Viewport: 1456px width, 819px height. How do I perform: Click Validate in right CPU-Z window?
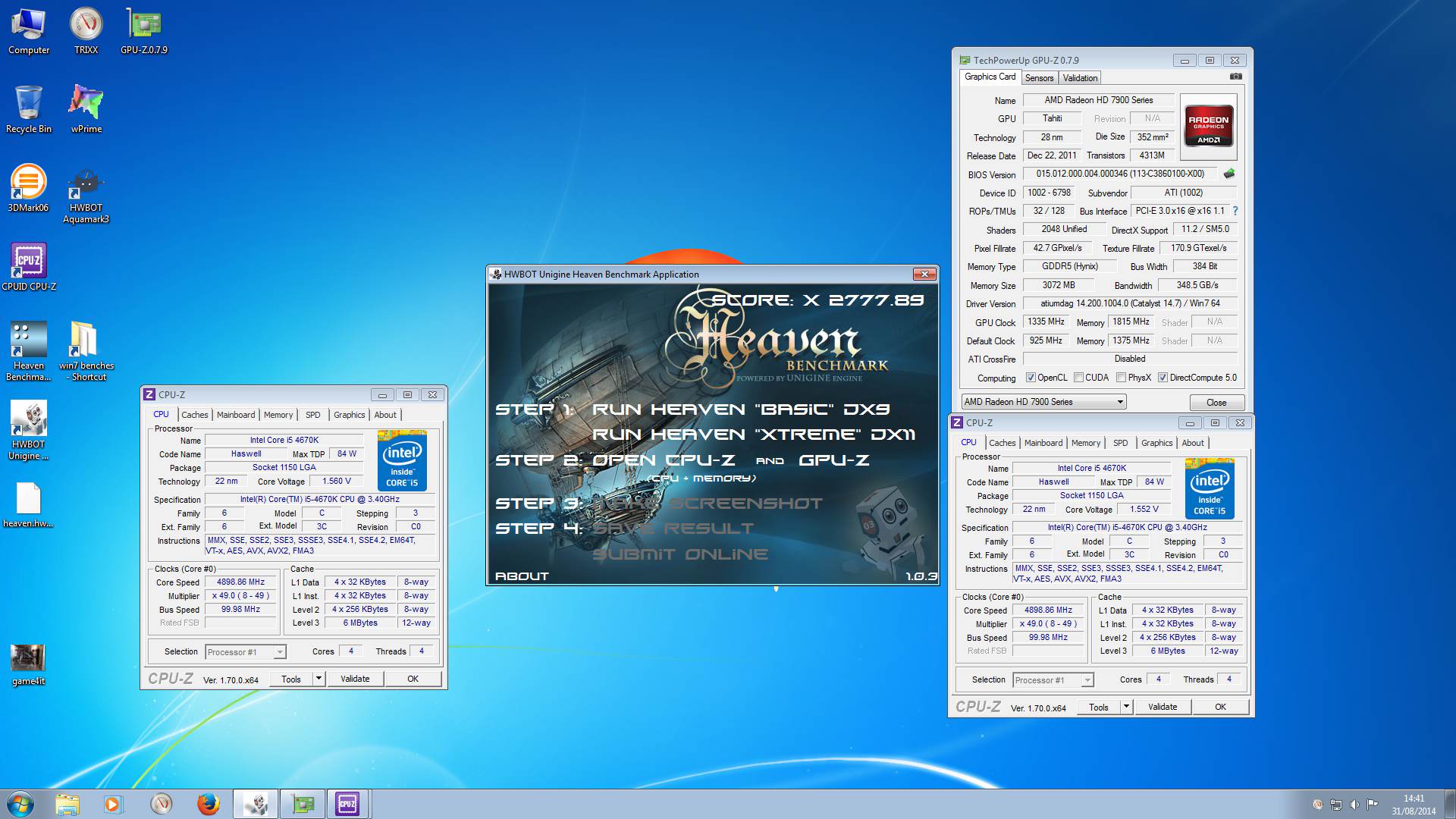tap(1163, 707)
